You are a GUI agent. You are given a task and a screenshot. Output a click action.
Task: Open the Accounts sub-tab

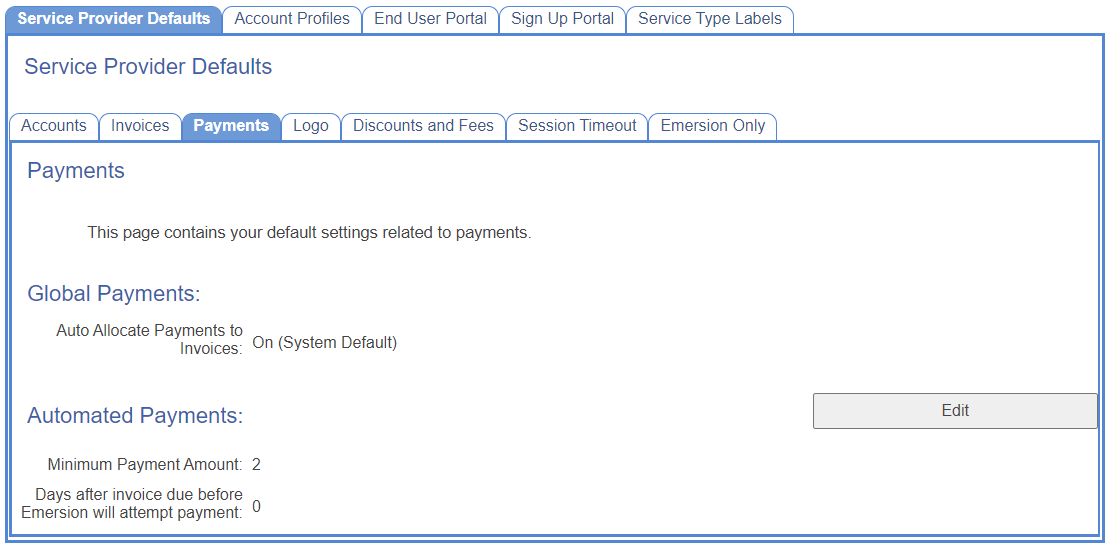54,126
